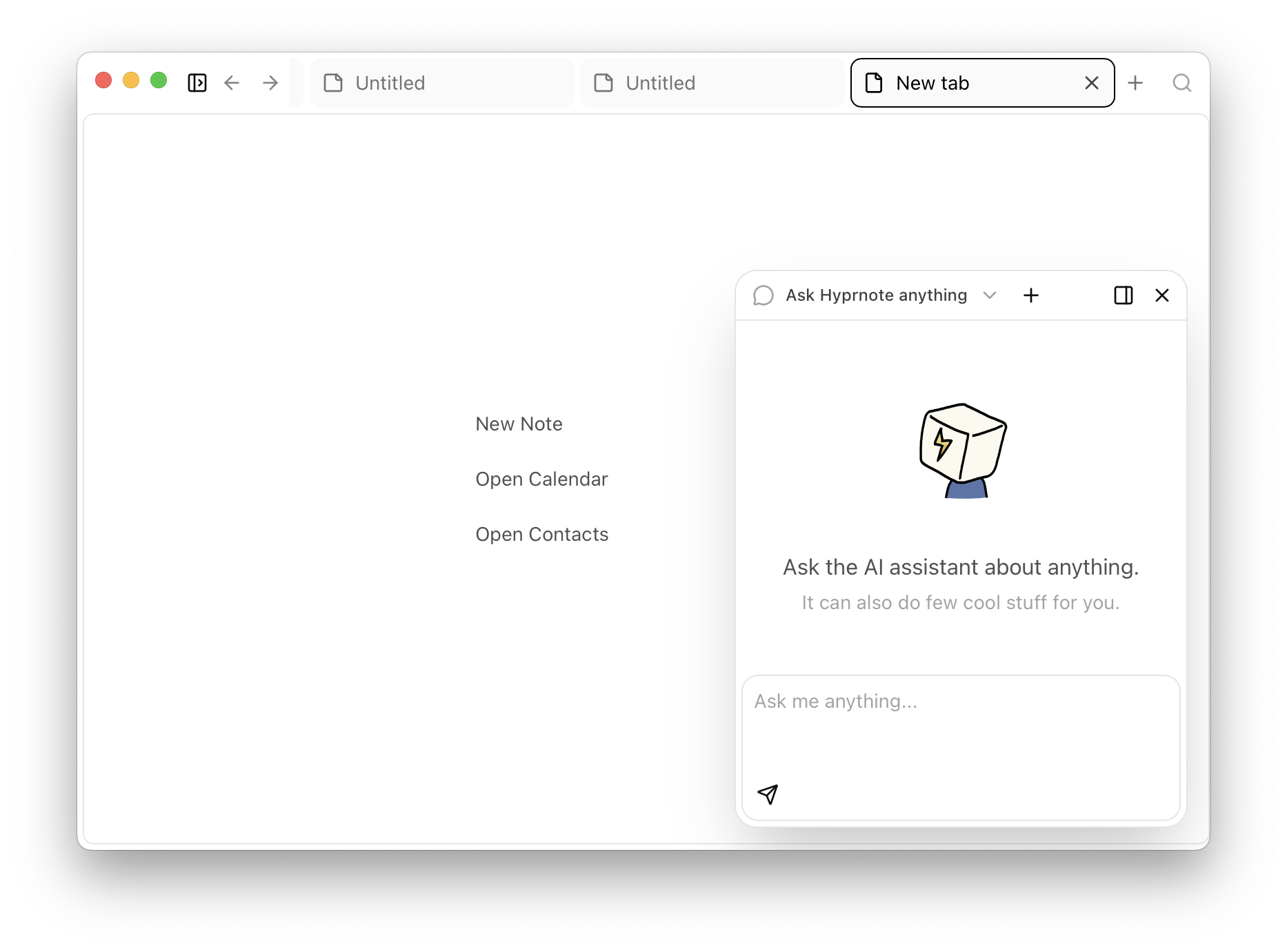1287x952 pixels.
Task: Close the New tab tab
Action: tap(1091, 83)
